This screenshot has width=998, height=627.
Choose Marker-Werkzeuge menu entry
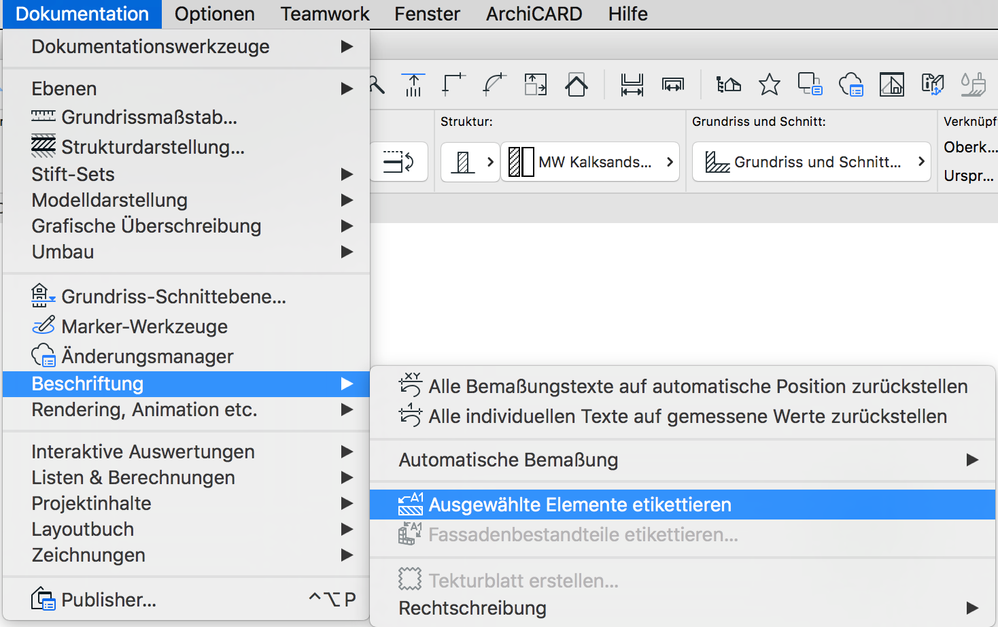186,327
